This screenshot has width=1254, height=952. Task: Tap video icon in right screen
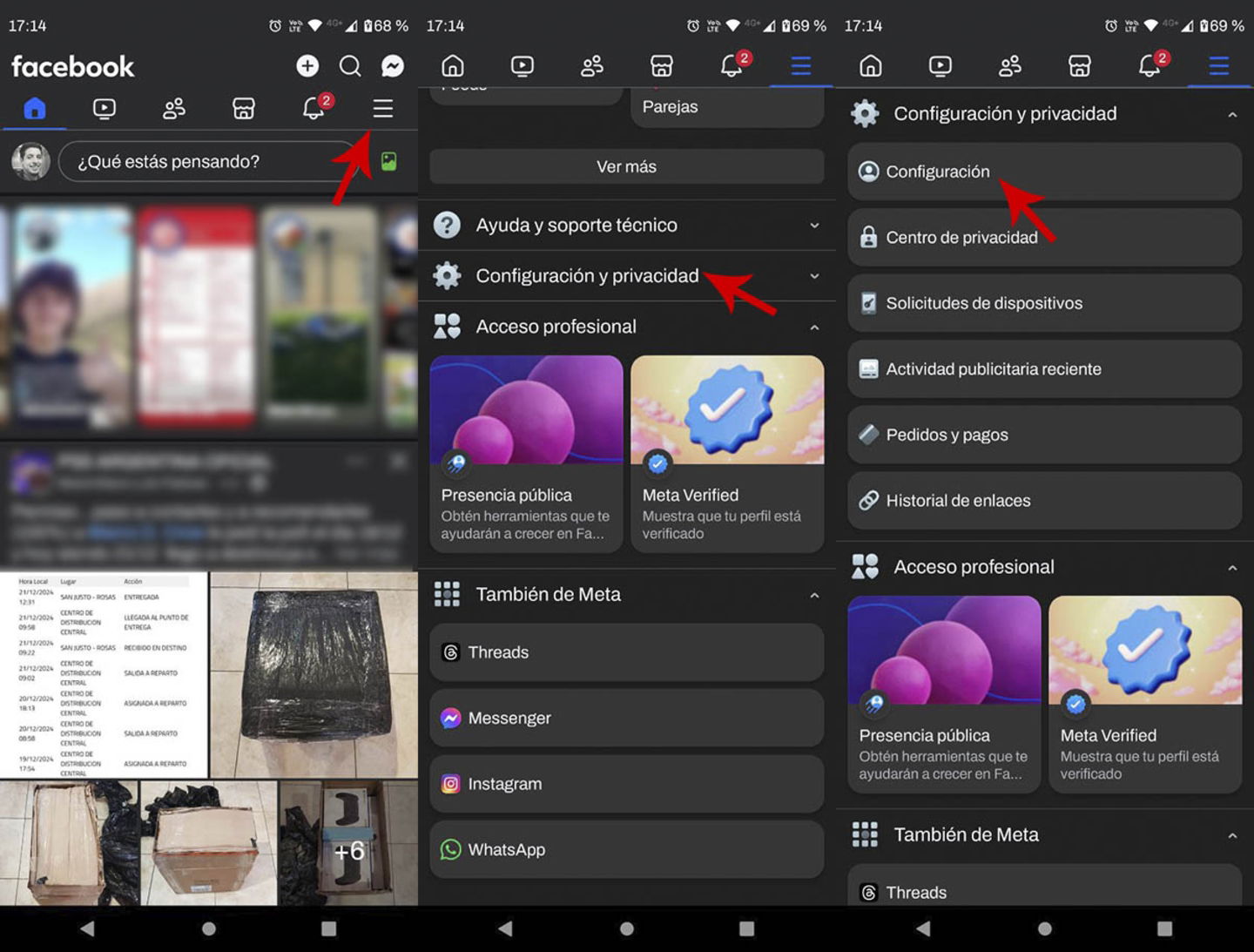(940, 65)
